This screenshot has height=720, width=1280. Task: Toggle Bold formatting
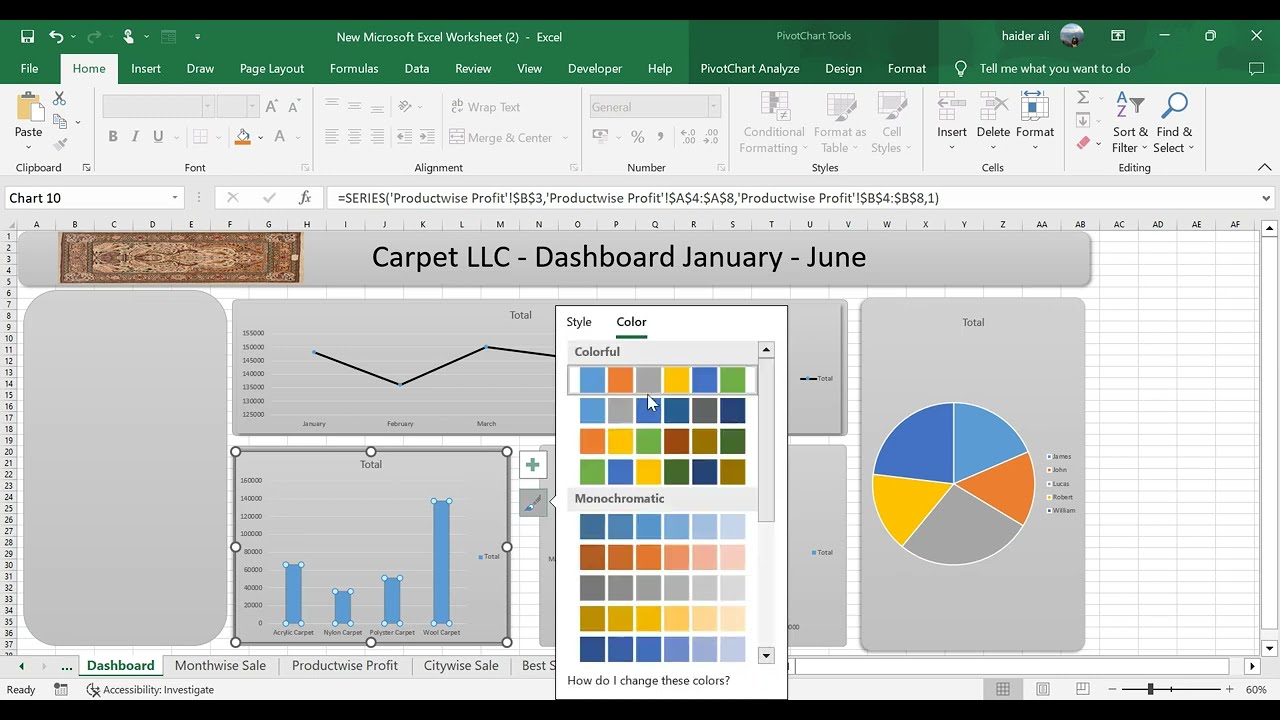coord(113,137)
